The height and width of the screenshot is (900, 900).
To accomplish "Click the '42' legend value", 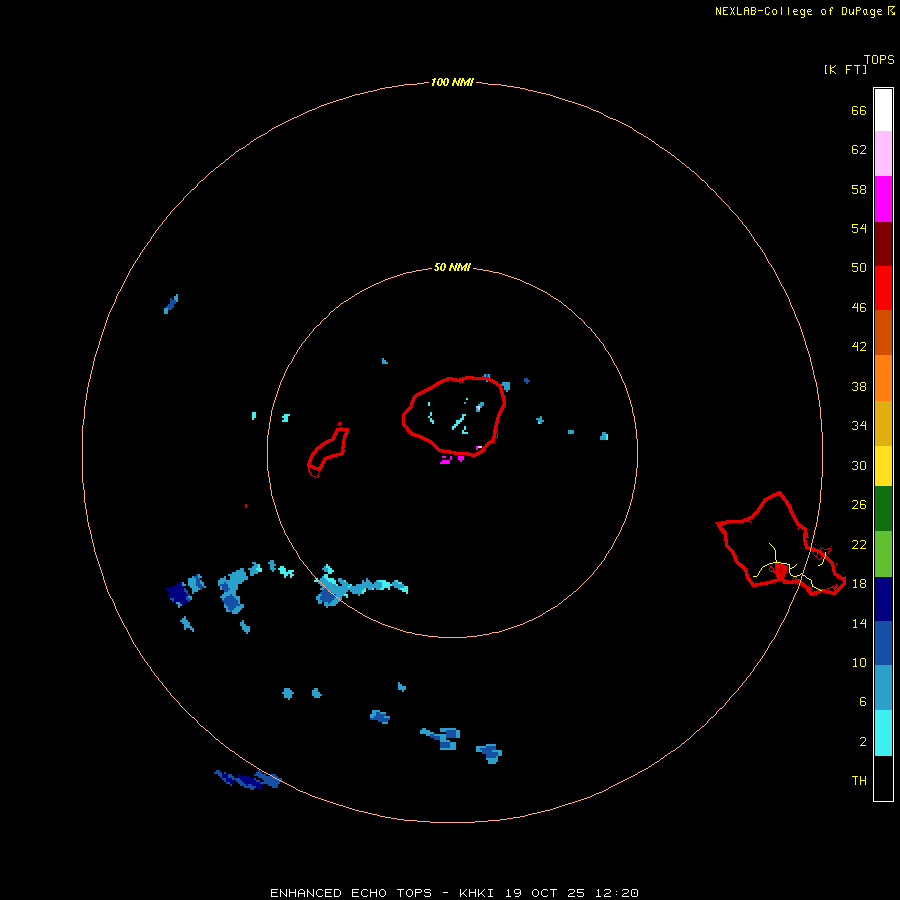I will [859, 346].
